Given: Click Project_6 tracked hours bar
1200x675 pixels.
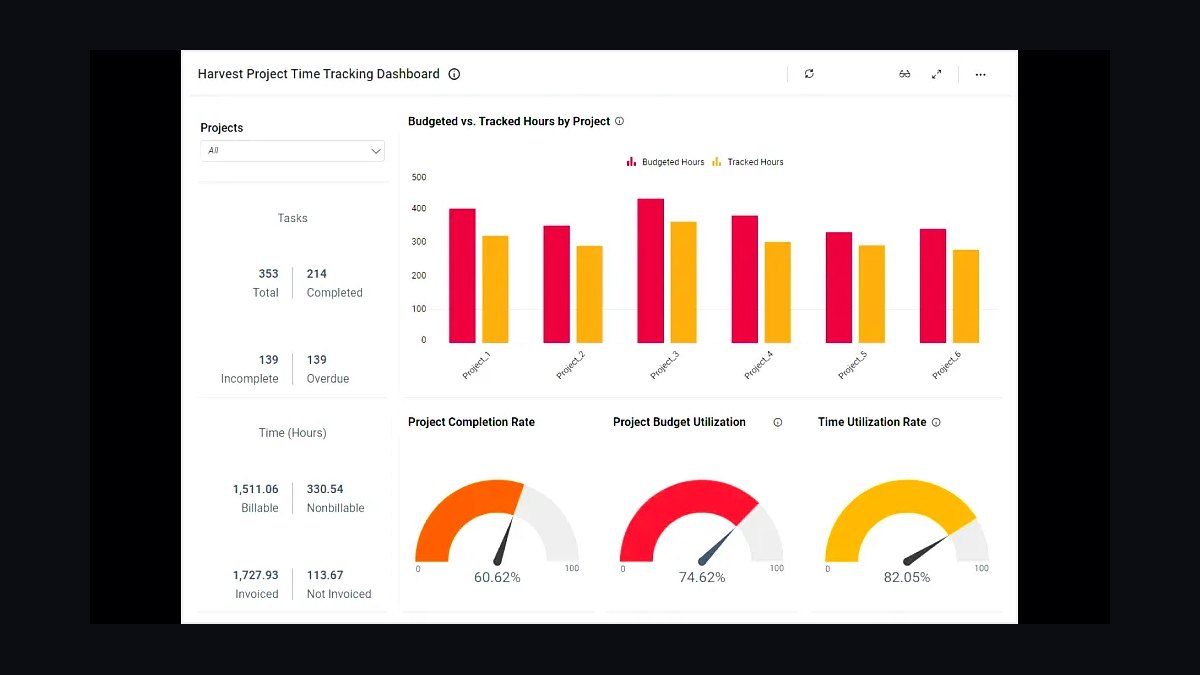Looking at the screenshot, I should tap(966, 296).
